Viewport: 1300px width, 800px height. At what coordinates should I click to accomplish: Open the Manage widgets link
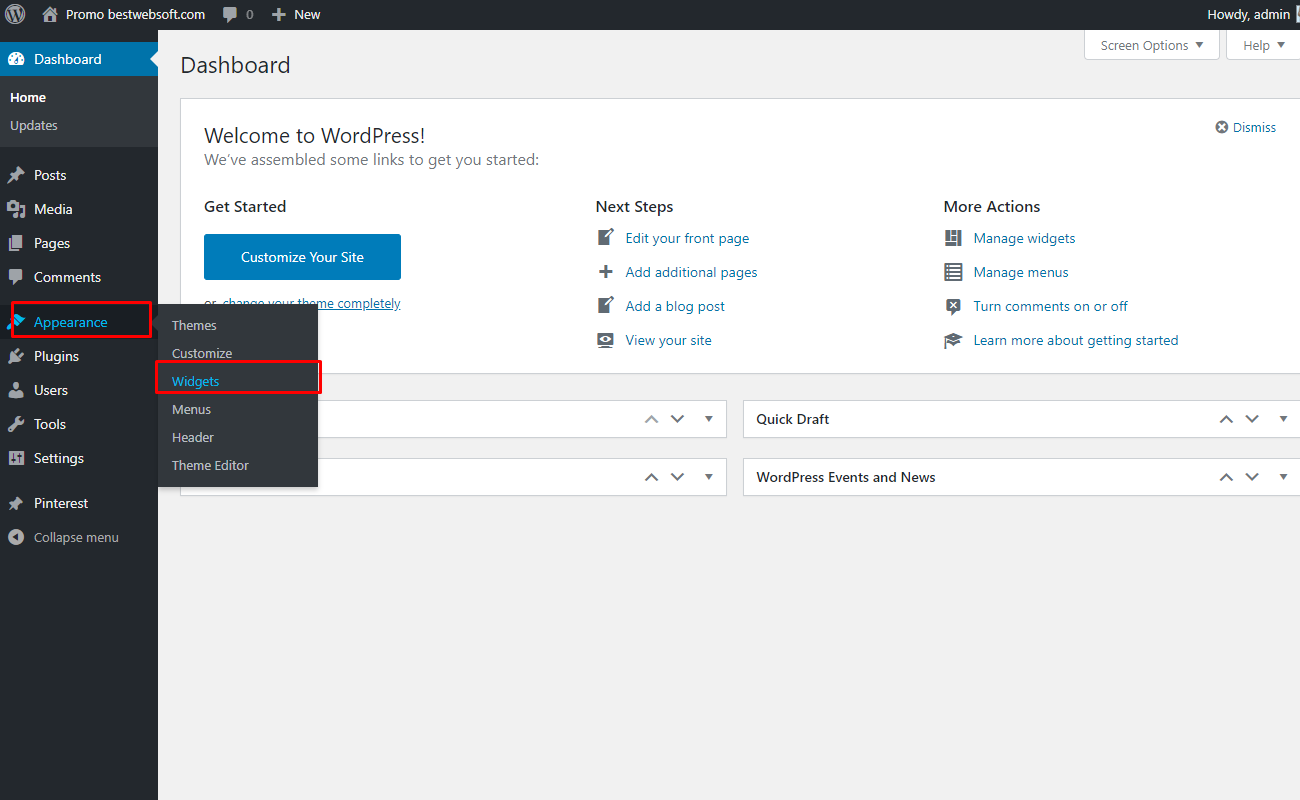click(1024, 238)
